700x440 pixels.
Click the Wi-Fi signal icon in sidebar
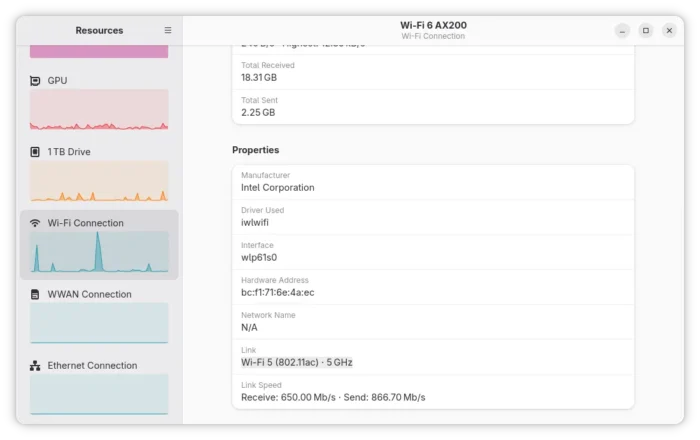point(36,223)
